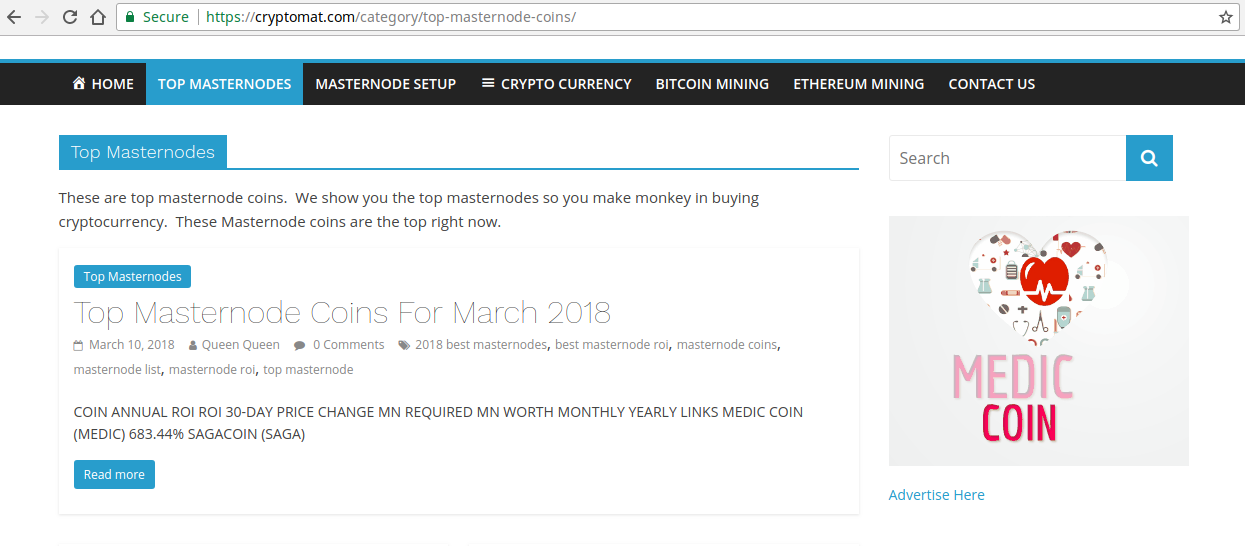Click the masternode list tag
1245x546 pixels.
(x=117, y=370)
